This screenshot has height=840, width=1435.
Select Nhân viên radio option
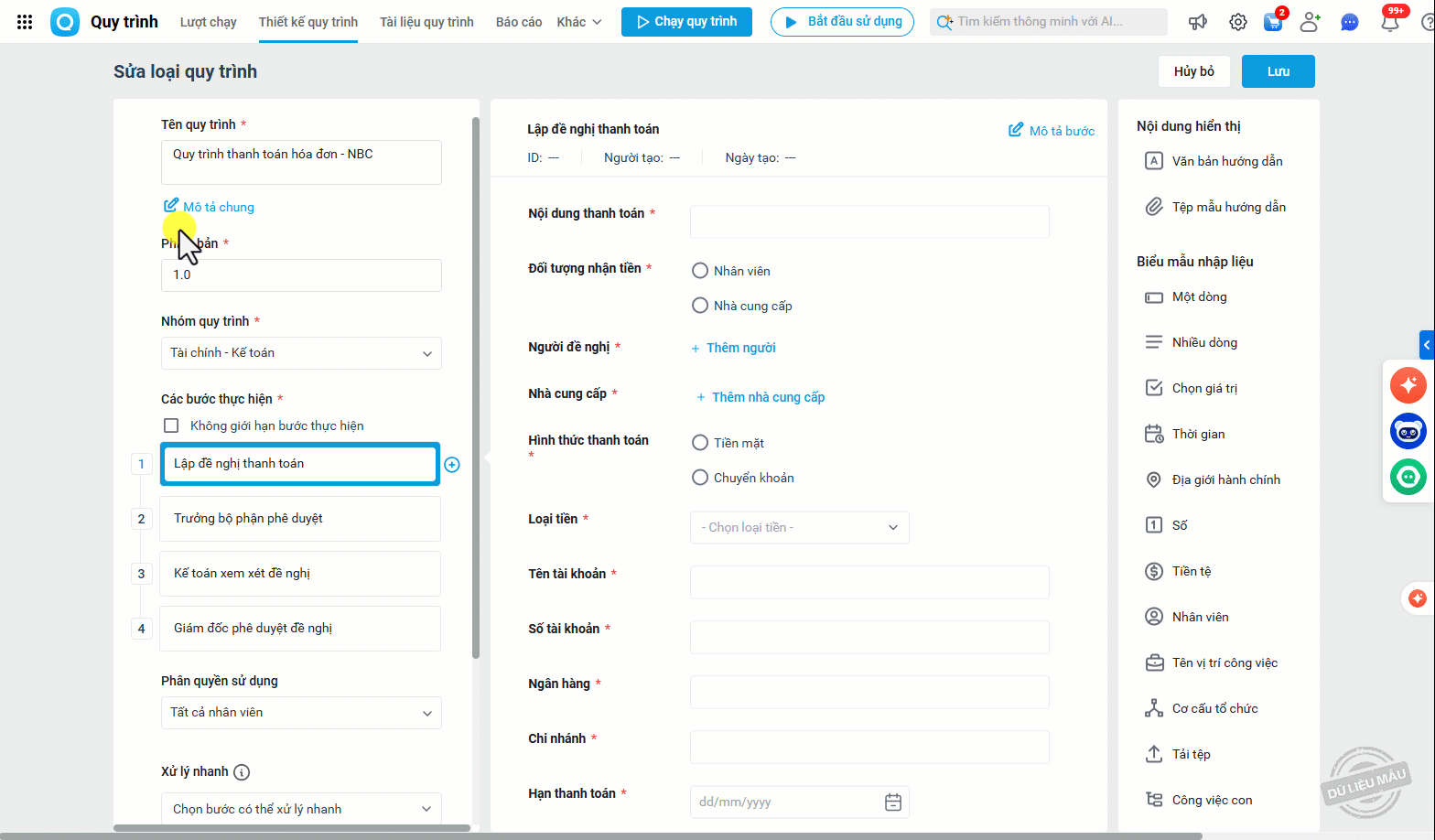(700, 271)
